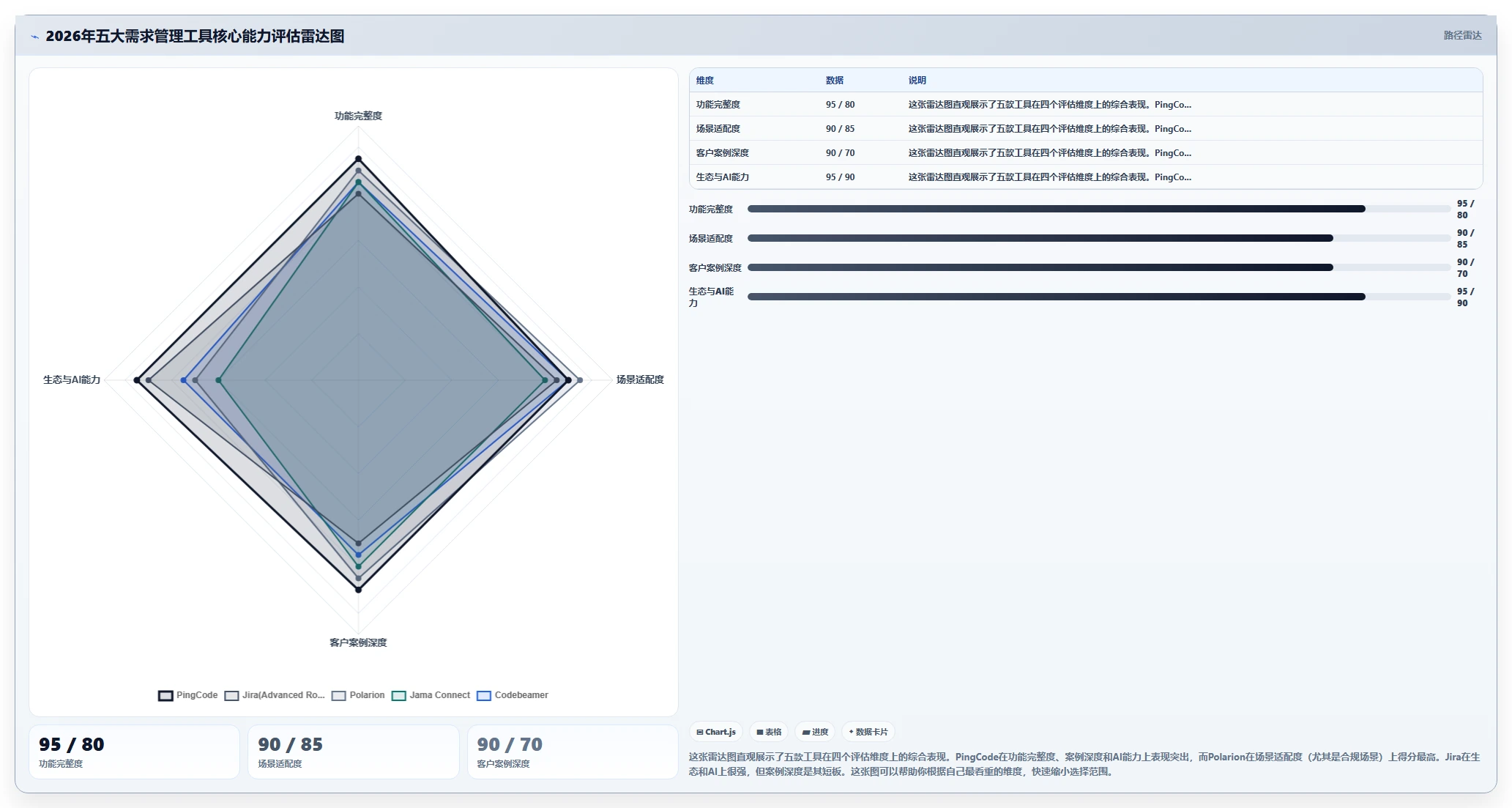Screen dimensions: 1512x808
Task: Toggle the PingCode legend swatch
Action: (165, 696)
